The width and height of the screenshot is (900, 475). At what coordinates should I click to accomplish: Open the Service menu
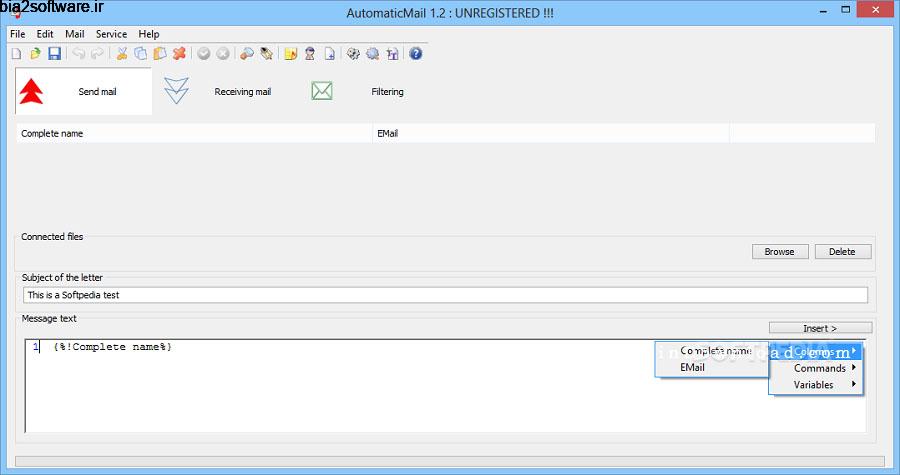[x=111, y=34]
